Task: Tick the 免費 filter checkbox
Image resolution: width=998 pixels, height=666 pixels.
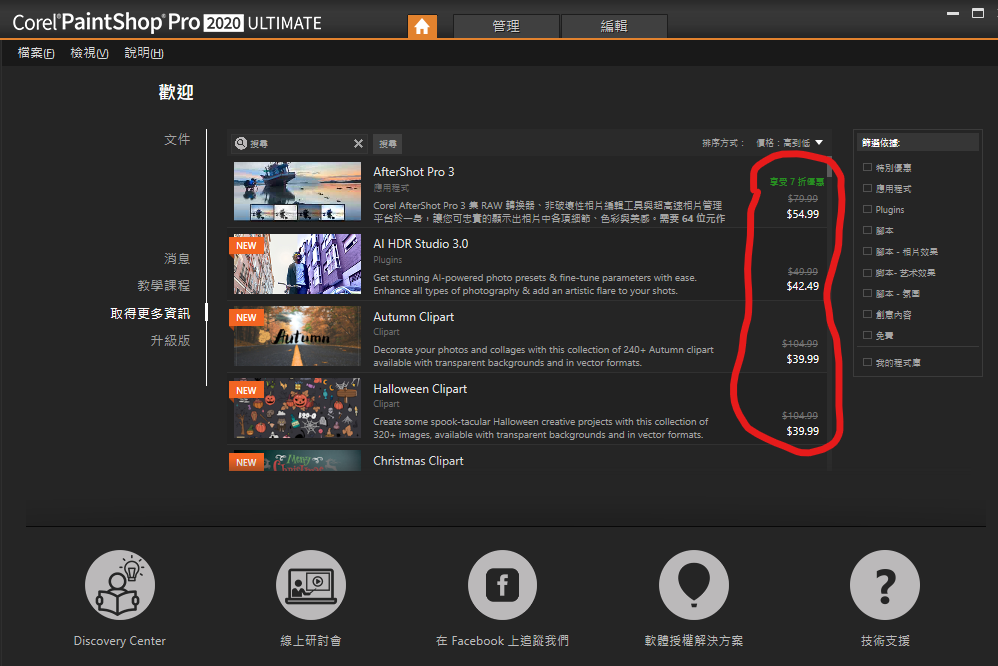Action: click(x=867, y=336)
